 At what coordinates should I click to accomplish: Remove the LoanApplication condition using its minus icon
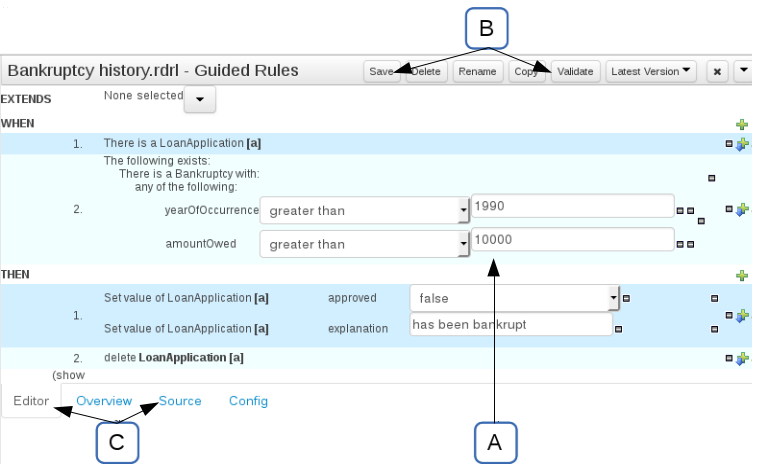(x=729, y=145)
